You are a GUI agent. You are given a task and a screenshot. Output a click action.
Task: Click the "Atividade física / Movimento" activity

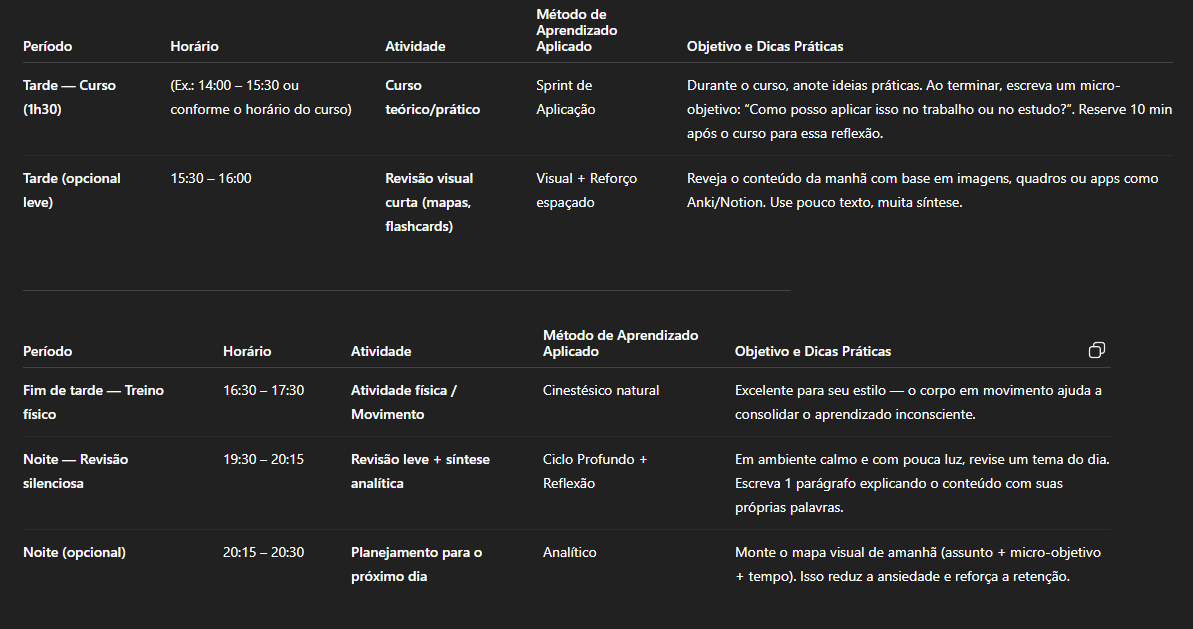pyautogui.click(x=403, y=402)
